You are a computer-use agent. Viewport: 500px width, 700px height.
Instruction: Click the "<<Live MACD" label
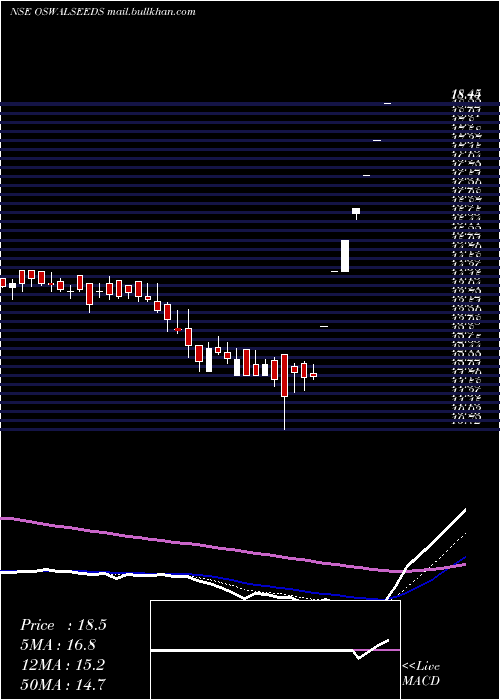click(421, 673)
